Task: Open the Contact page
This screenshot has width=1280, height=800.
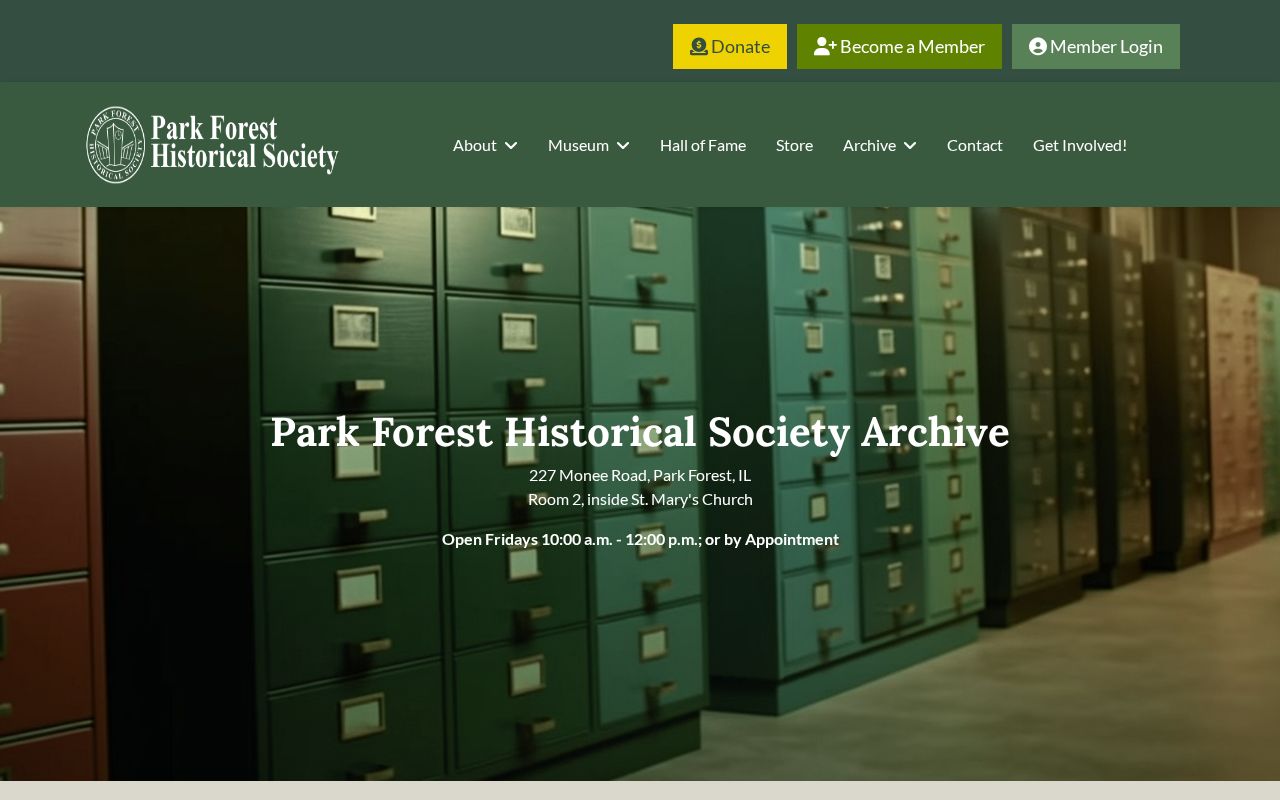Action: [975, 145]
